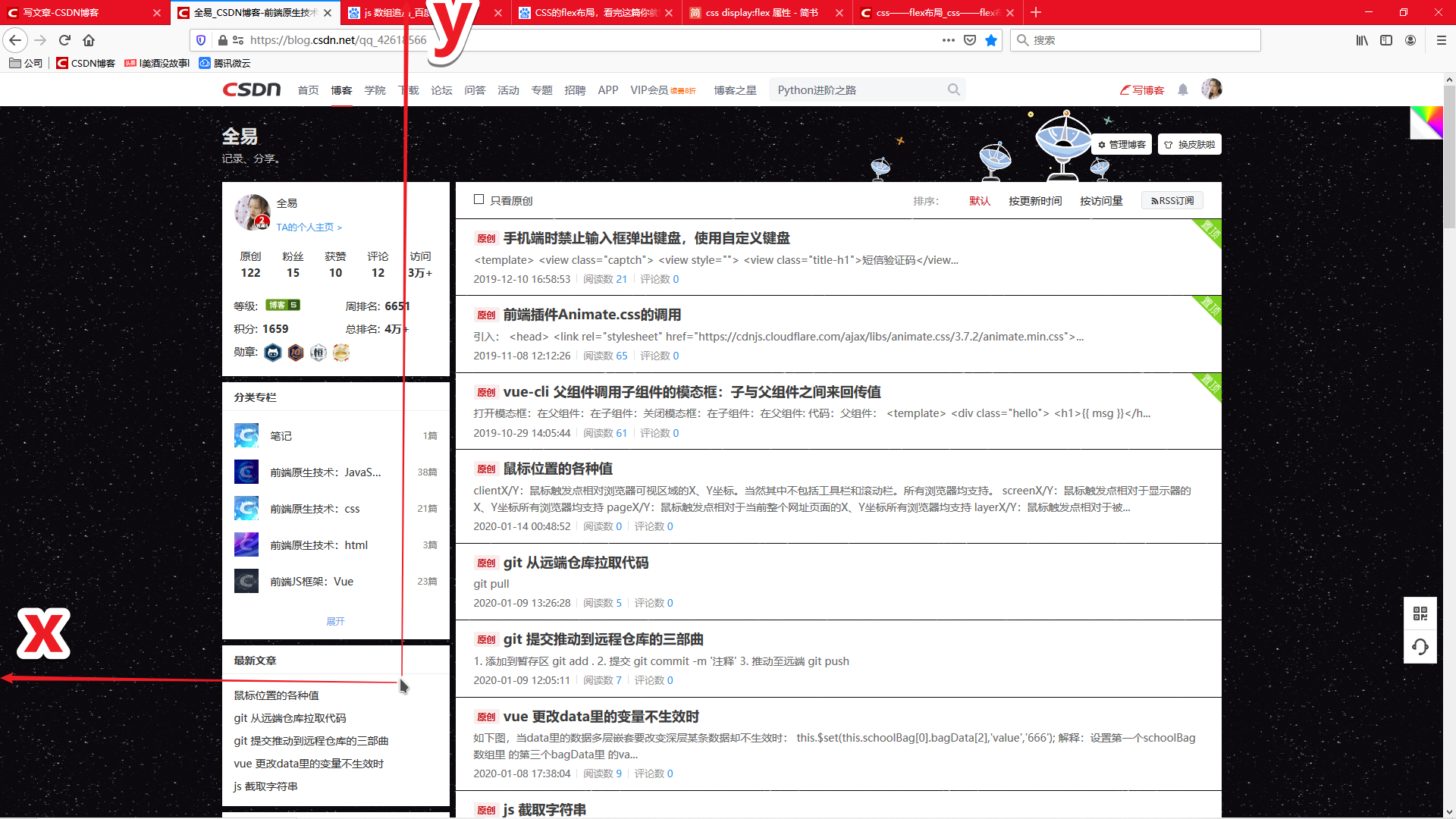This screenshot has height=819, width=1456.
Task: Expand the category list with 展开
Action: point(335,621)
